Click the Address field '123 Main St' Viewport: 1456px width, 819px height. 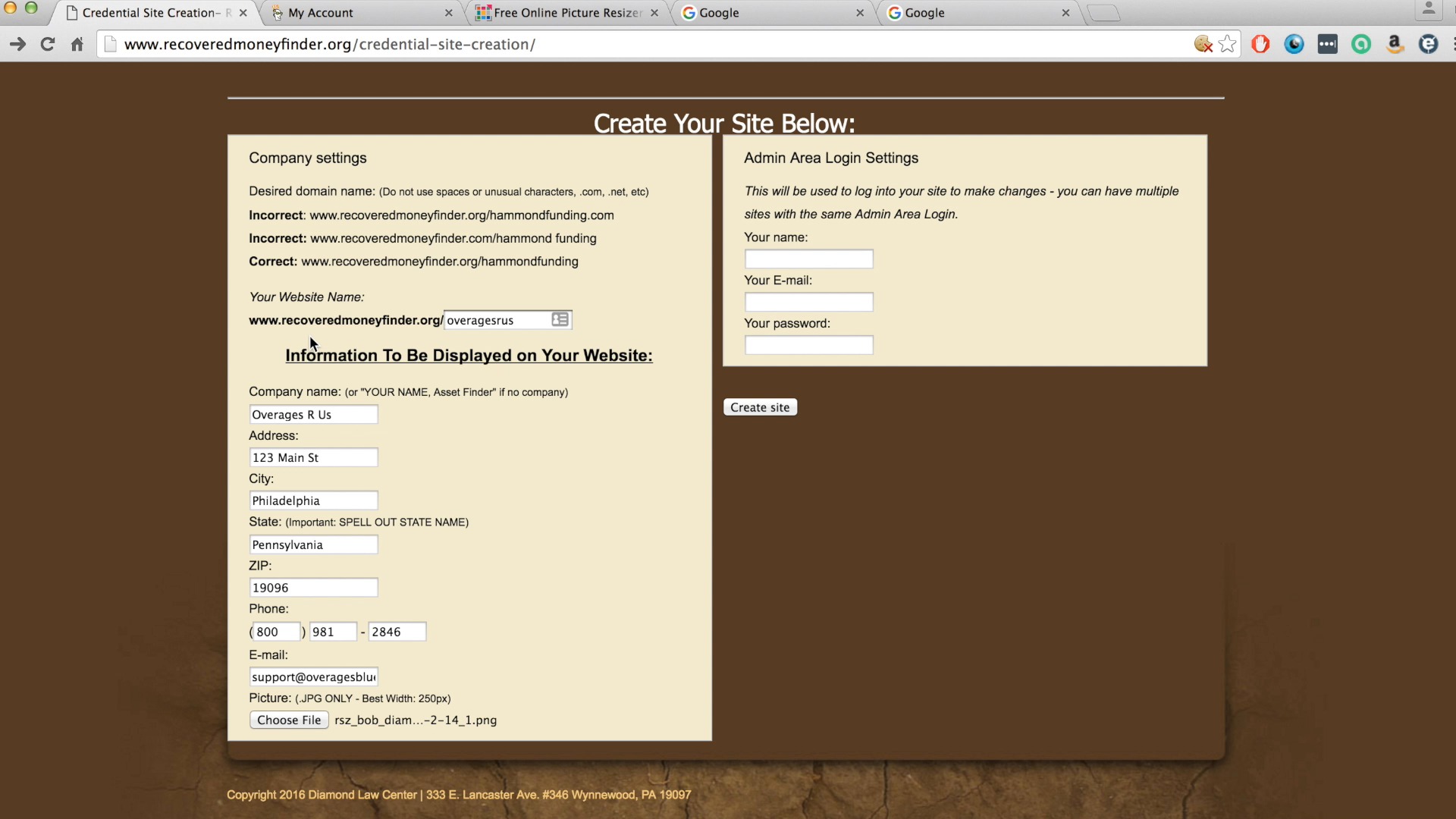[313, 457]
